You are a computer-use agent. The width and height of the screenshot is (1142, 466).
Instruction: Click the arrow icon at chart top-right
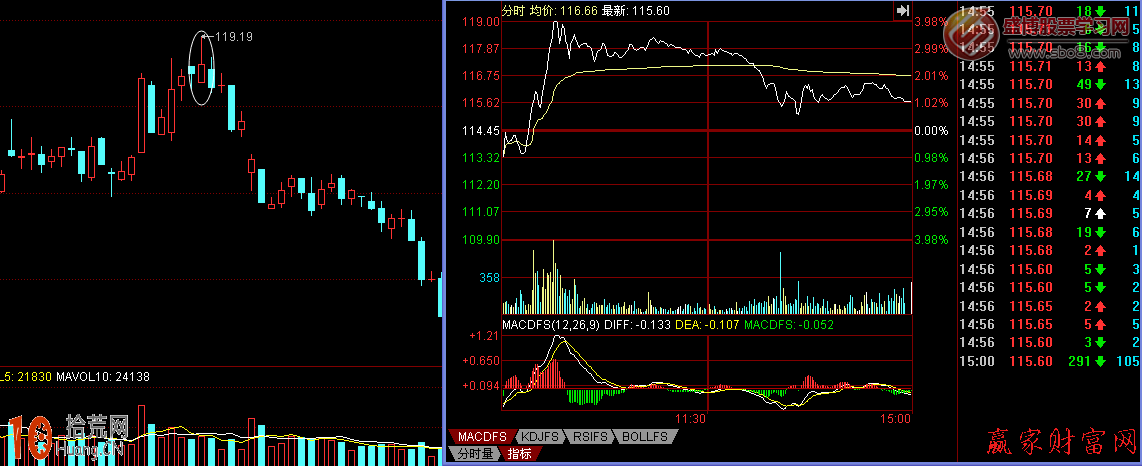click(x=903, y=10)
